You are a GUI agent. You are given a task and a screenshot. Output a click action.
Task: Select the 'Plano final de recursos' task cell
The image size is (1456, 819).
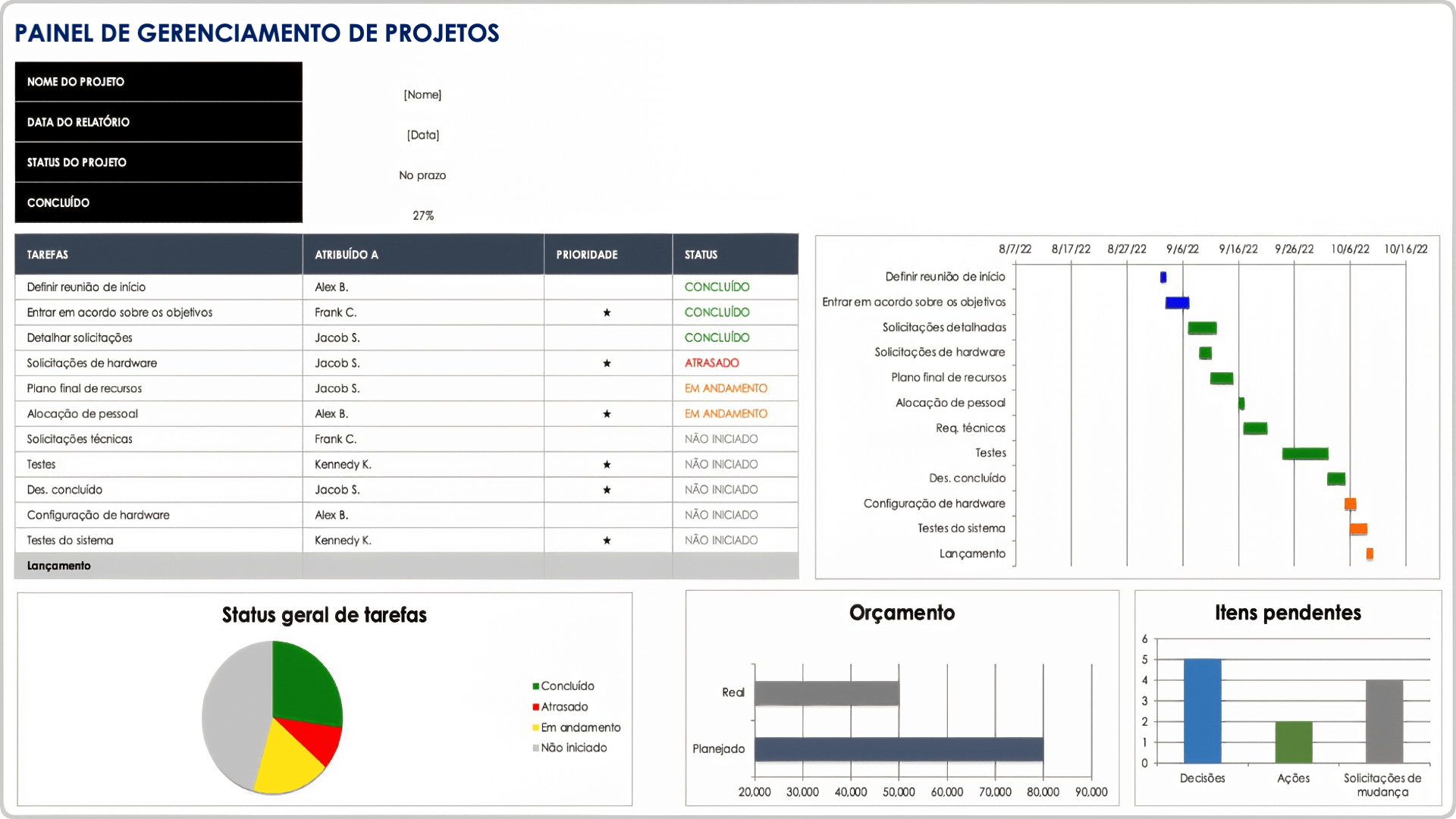(x=158, y=388)
